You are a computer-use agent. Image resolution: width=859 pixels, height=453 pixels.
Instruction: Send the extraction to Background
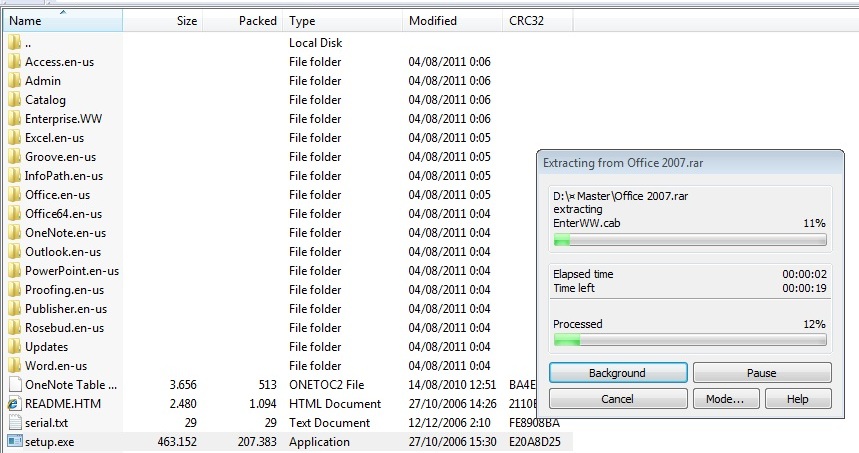pyautogui.click(x=618, y=373)
